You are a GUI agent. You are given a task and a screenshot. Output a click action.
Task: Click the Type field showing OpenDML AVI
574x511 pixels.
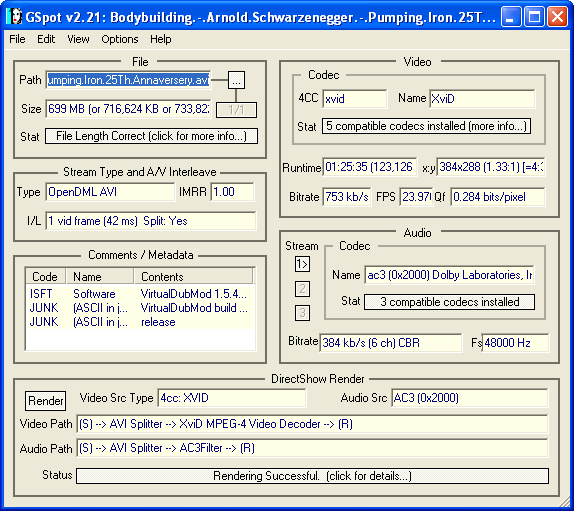pyautogui.click(x=110, y=192)
